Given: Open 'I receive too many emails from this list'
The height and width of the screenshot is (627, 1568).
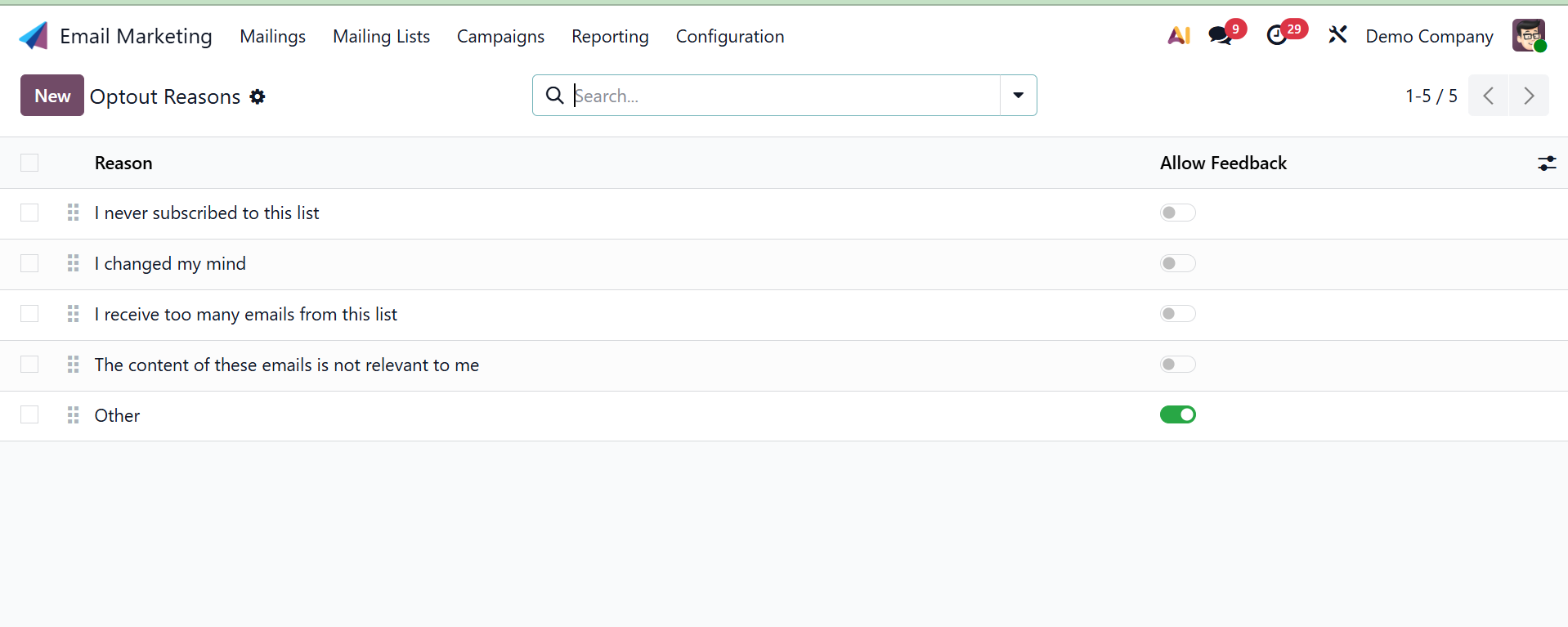Looking at the screenshot, I should [x=246, y=314].
